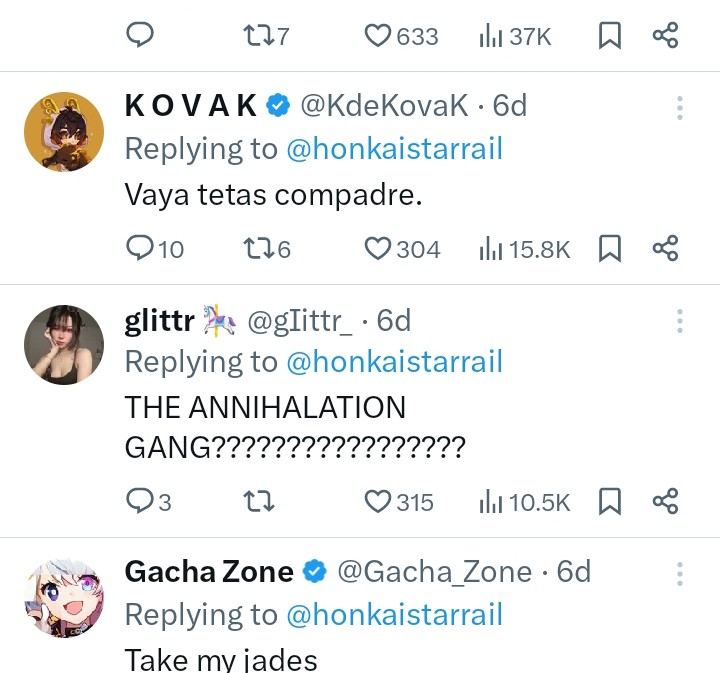Screen dimensions: 720x673
Task: Open glittr's profile avatar
Action: (x=64, y=345)
